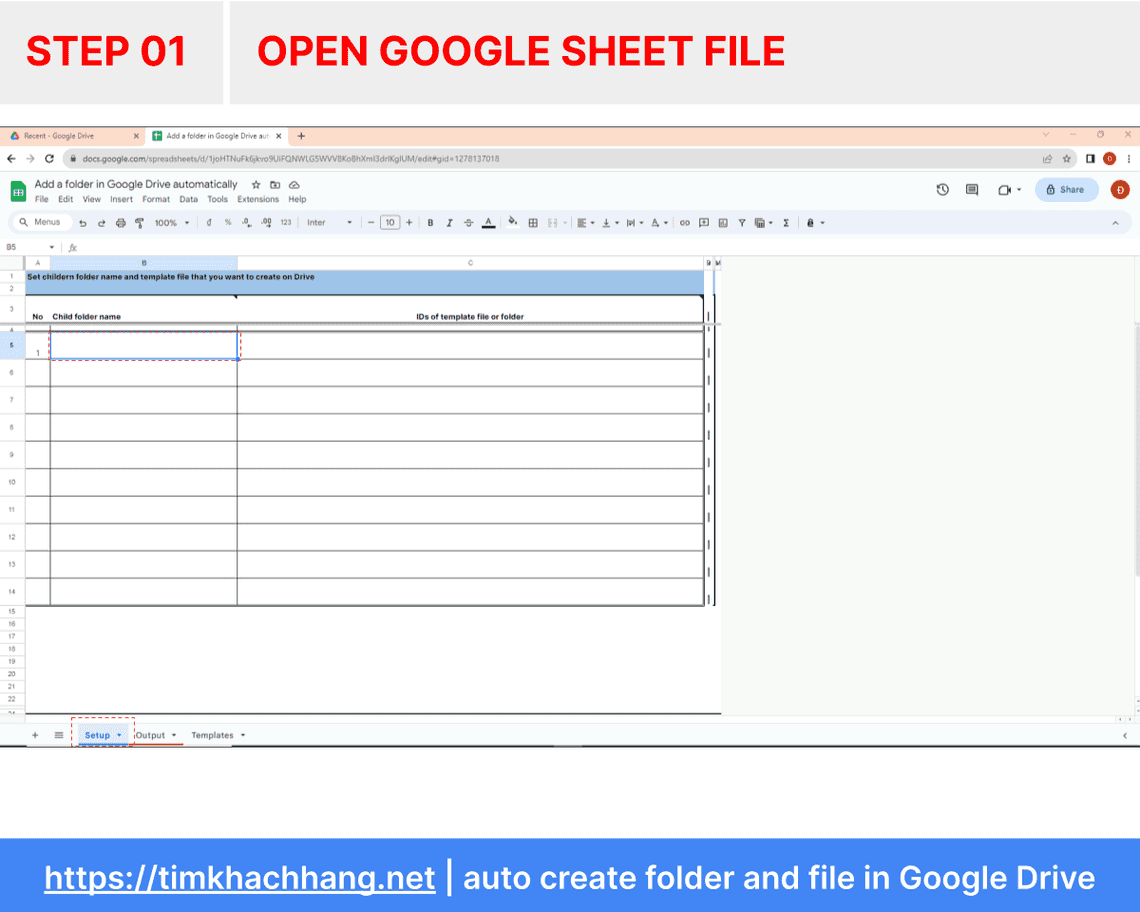Toggle strikethrough formatting
Viewport: 1140px width, 912px height.
469,222
